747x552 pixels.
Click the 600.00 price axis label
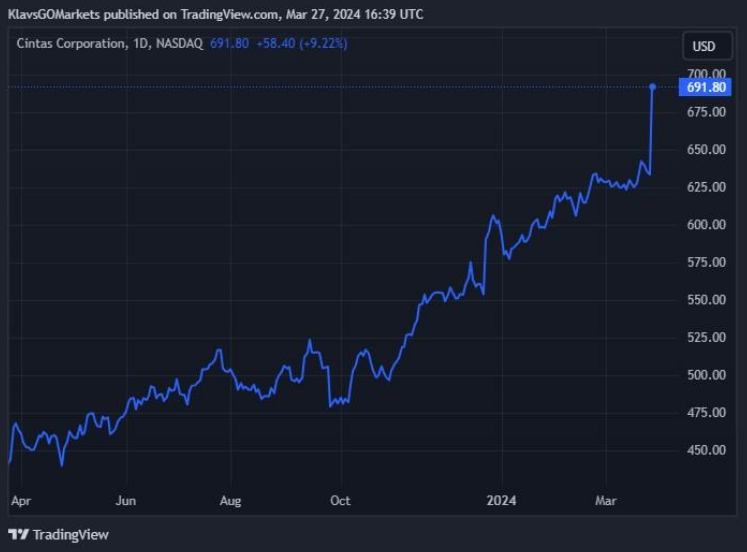pyautogui.click(x=706, y=225)
